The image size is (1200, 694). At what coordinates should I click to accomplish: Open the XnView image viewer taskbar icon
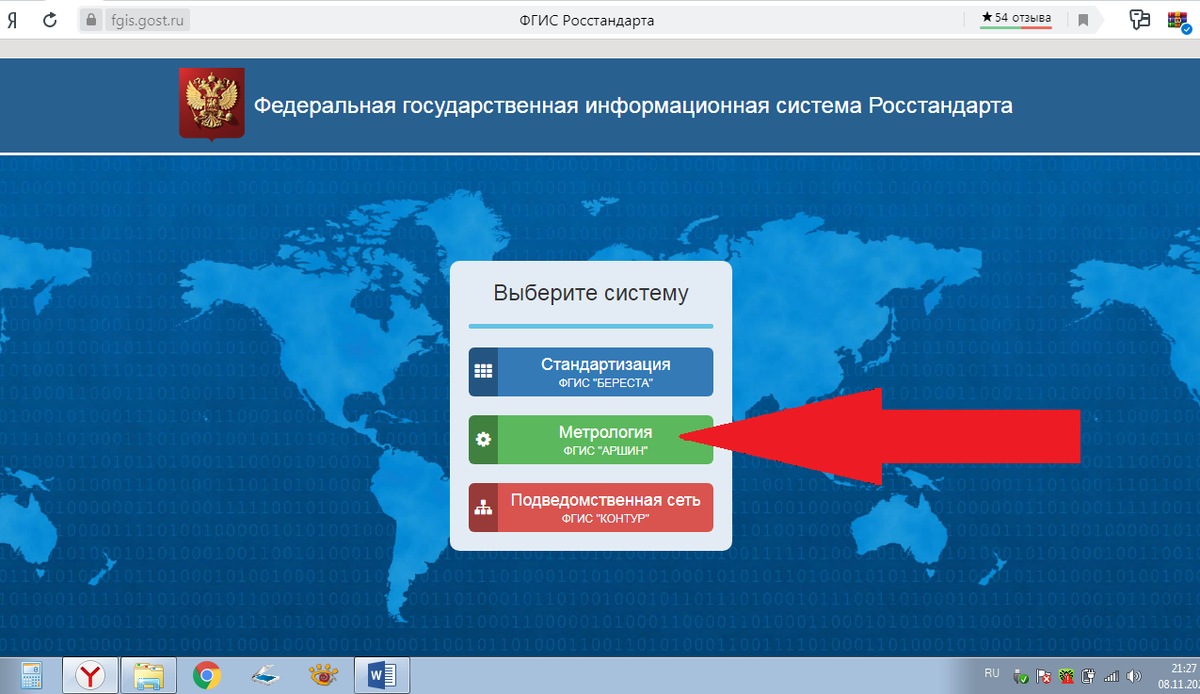pos(323,676)
